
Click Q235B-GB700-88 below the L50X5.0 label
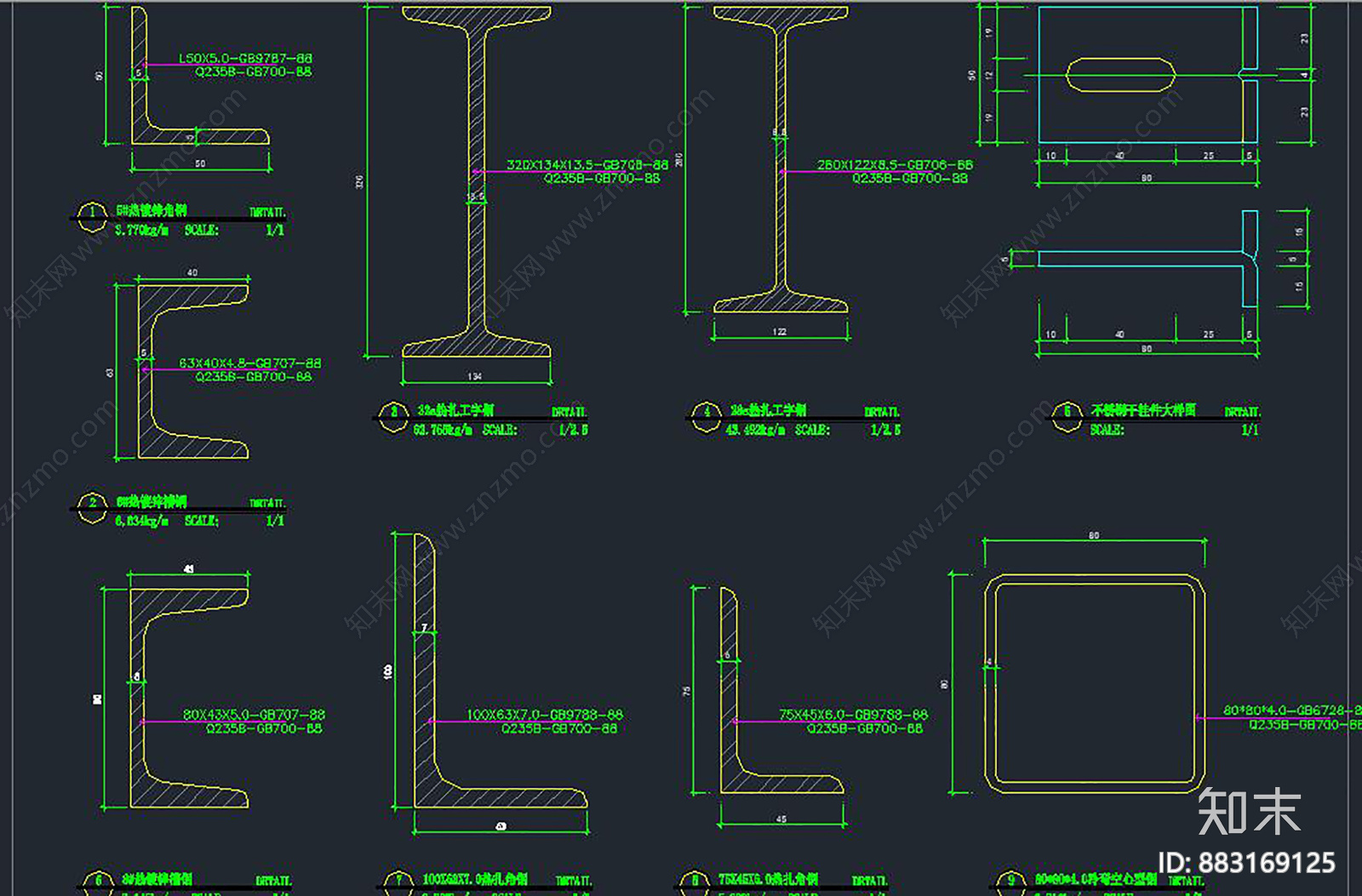254,71
